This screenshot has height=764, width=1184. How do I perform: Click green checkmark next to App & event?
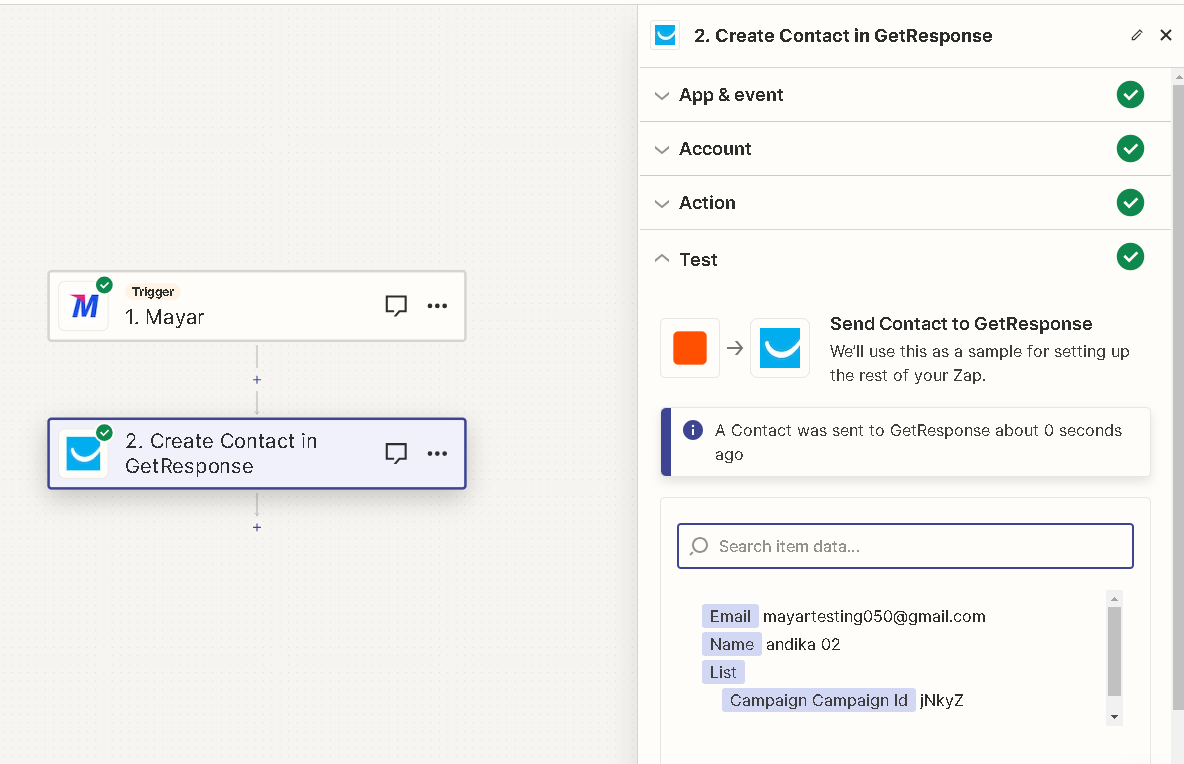[x=1130, y=94]
